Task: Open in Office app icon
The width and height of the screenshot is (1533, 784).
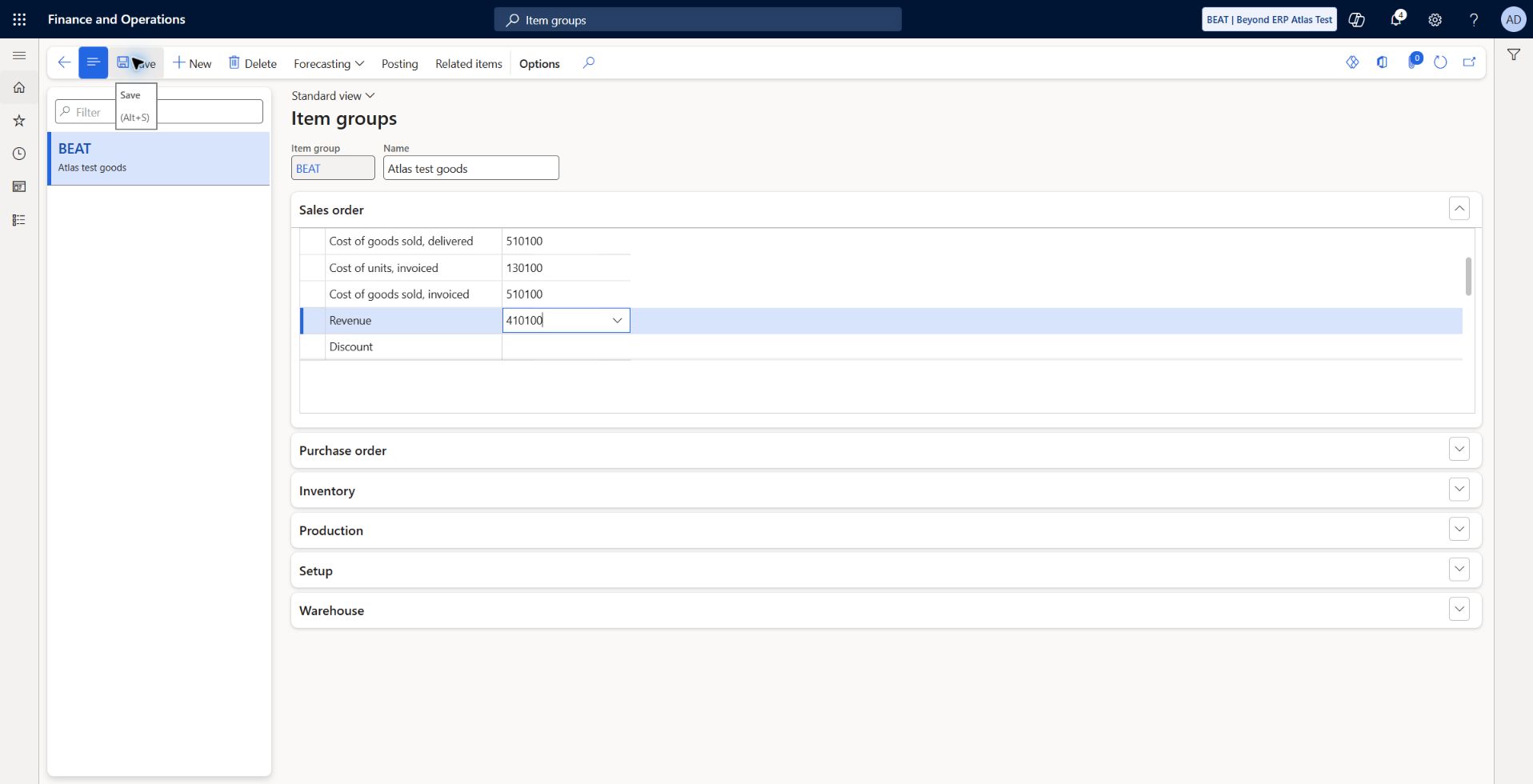Action: click(1382, 62)
